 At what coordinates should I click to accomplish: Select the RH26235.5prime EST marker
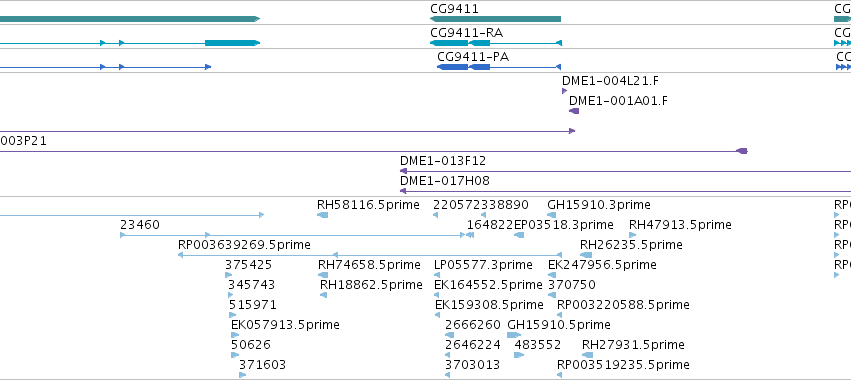point(586,255)
